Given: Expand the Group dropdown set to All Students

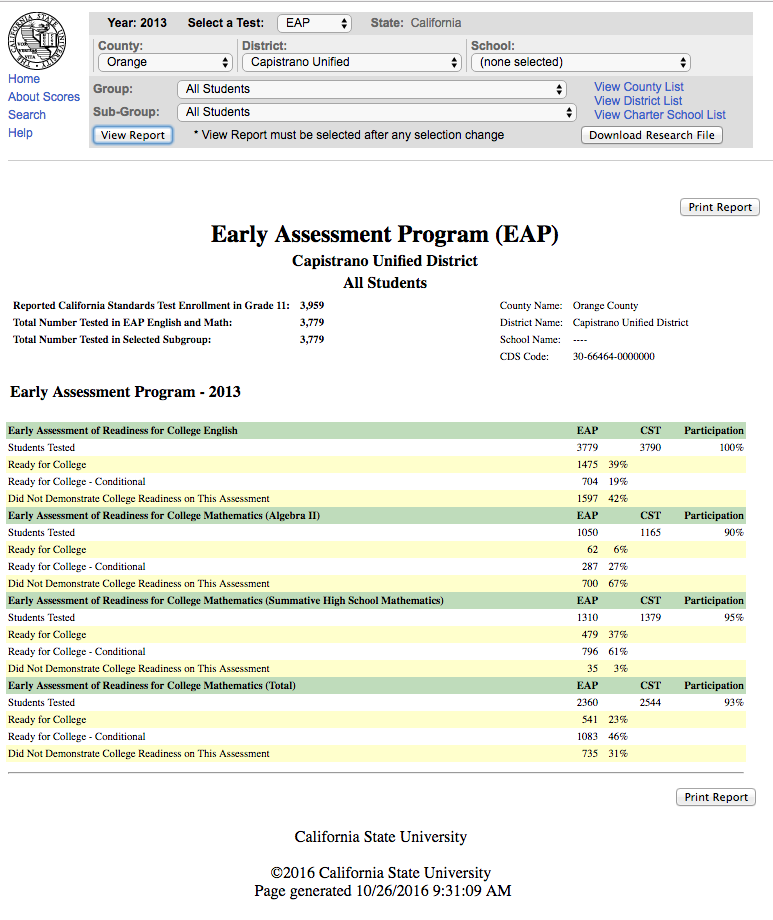Looking at the screenshot, I should coord(372,89).
